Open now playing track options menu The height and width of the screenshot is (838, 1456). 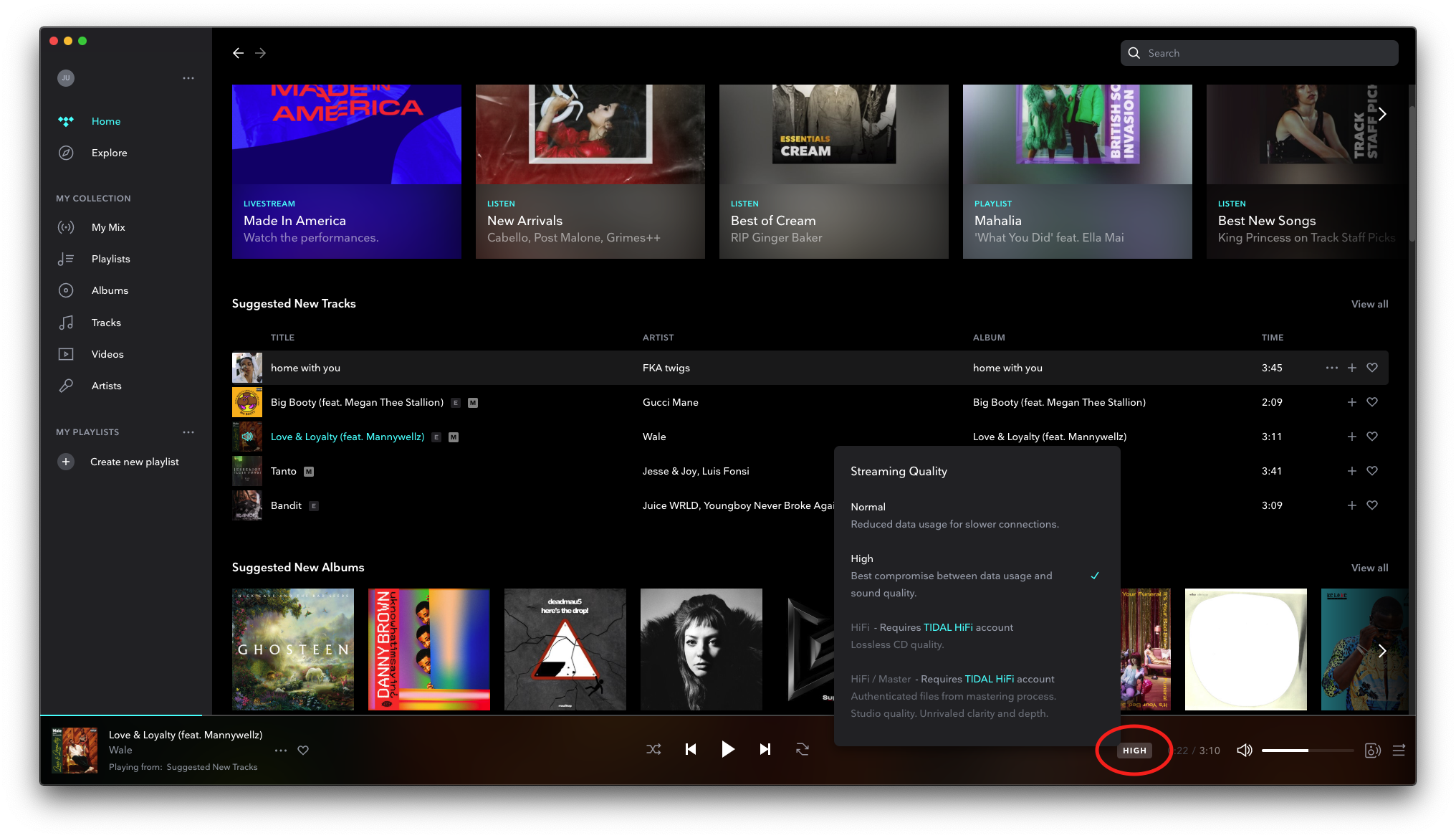point(281,751)
